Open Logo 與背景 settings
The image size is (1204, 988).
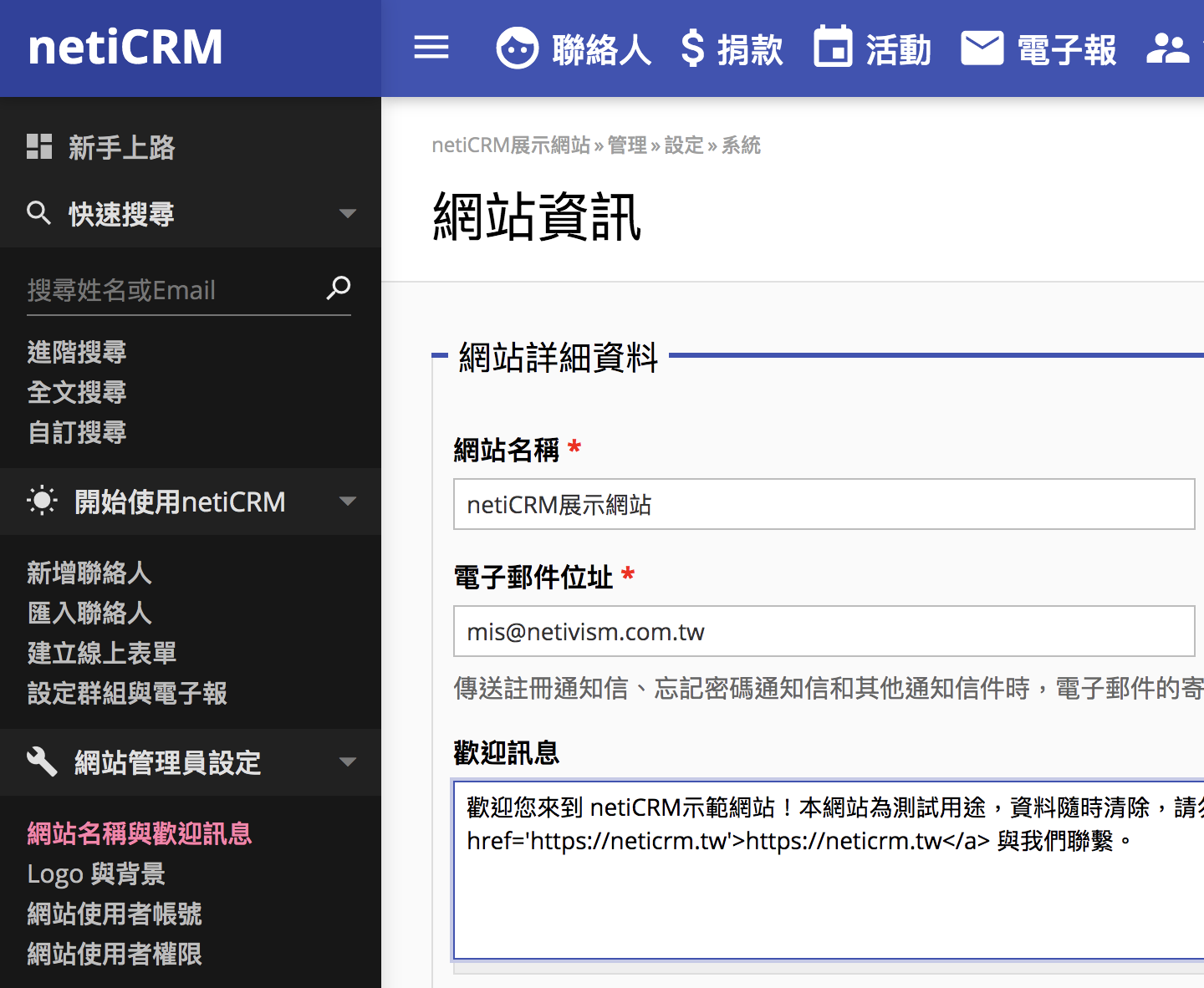point(95,874)
